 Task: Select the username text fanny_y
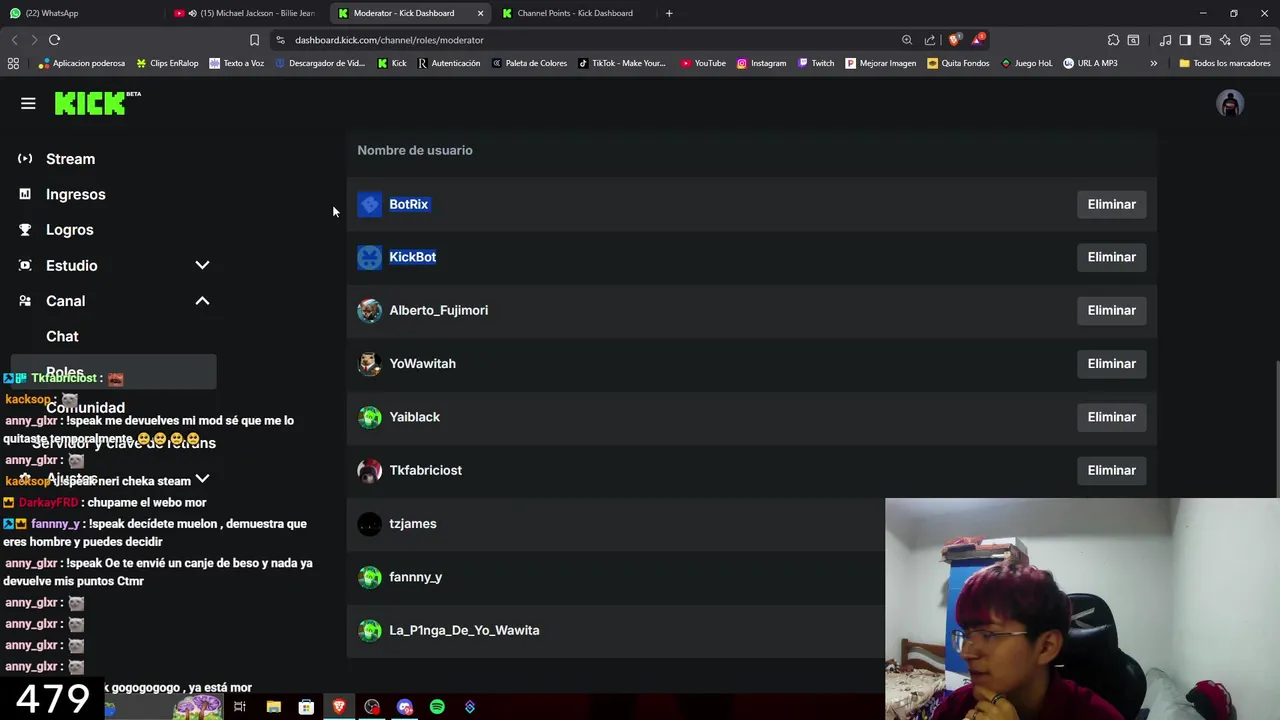[x=415, y=577]
